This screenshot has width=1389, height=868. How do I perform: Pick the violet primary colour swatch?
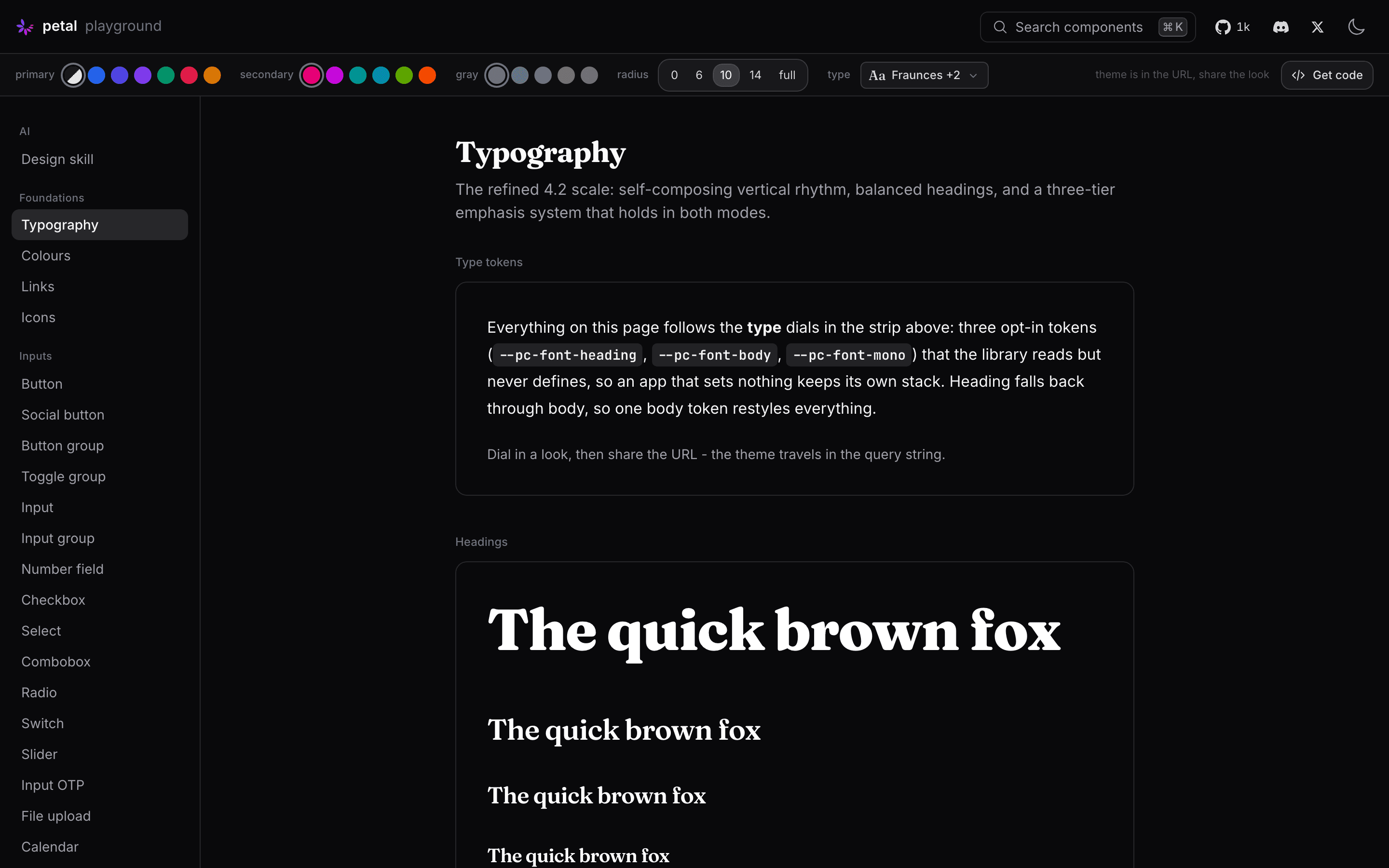coord(143,75)
